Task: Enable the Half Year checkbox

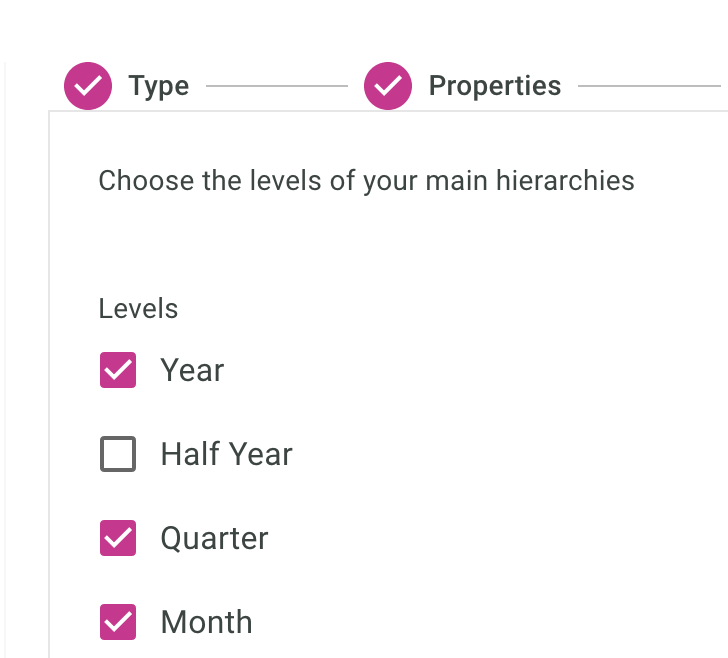Action: coord(118,455)
